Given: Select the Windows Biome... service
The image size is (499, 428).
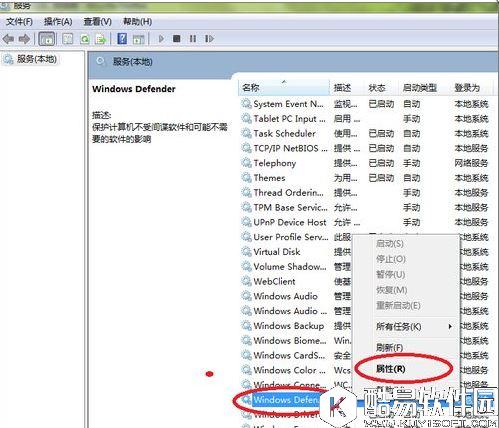Looking at the screenshot, I should [x=290, y=341].
